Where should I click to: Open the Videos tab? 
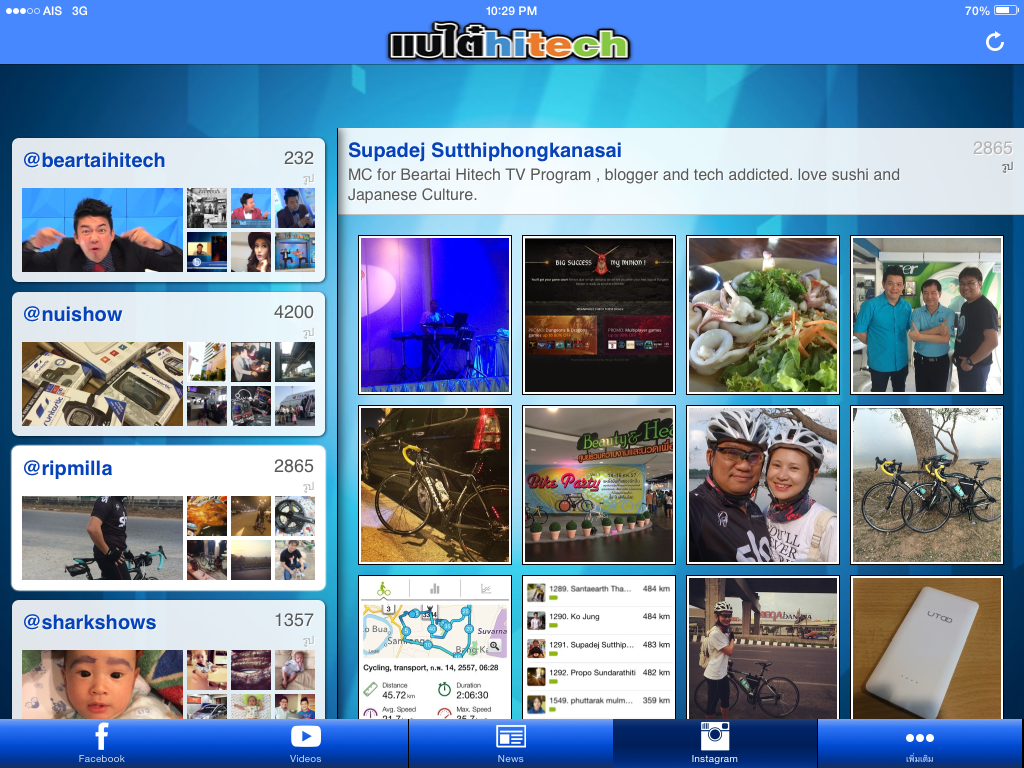coord(305,744)
